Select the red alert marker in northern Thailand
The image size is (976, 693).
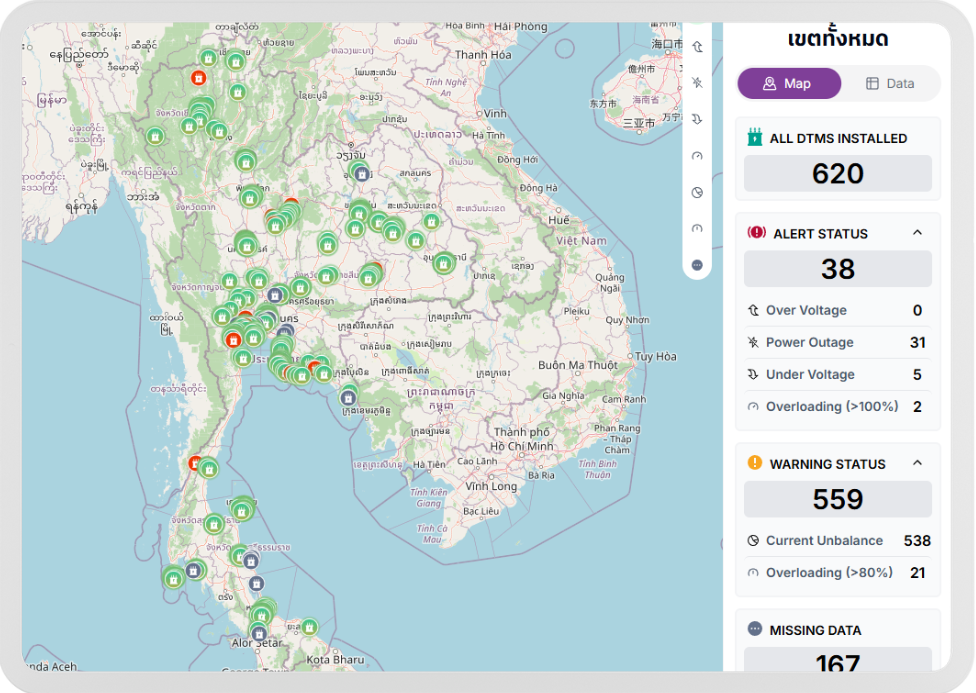coord(199,78)
